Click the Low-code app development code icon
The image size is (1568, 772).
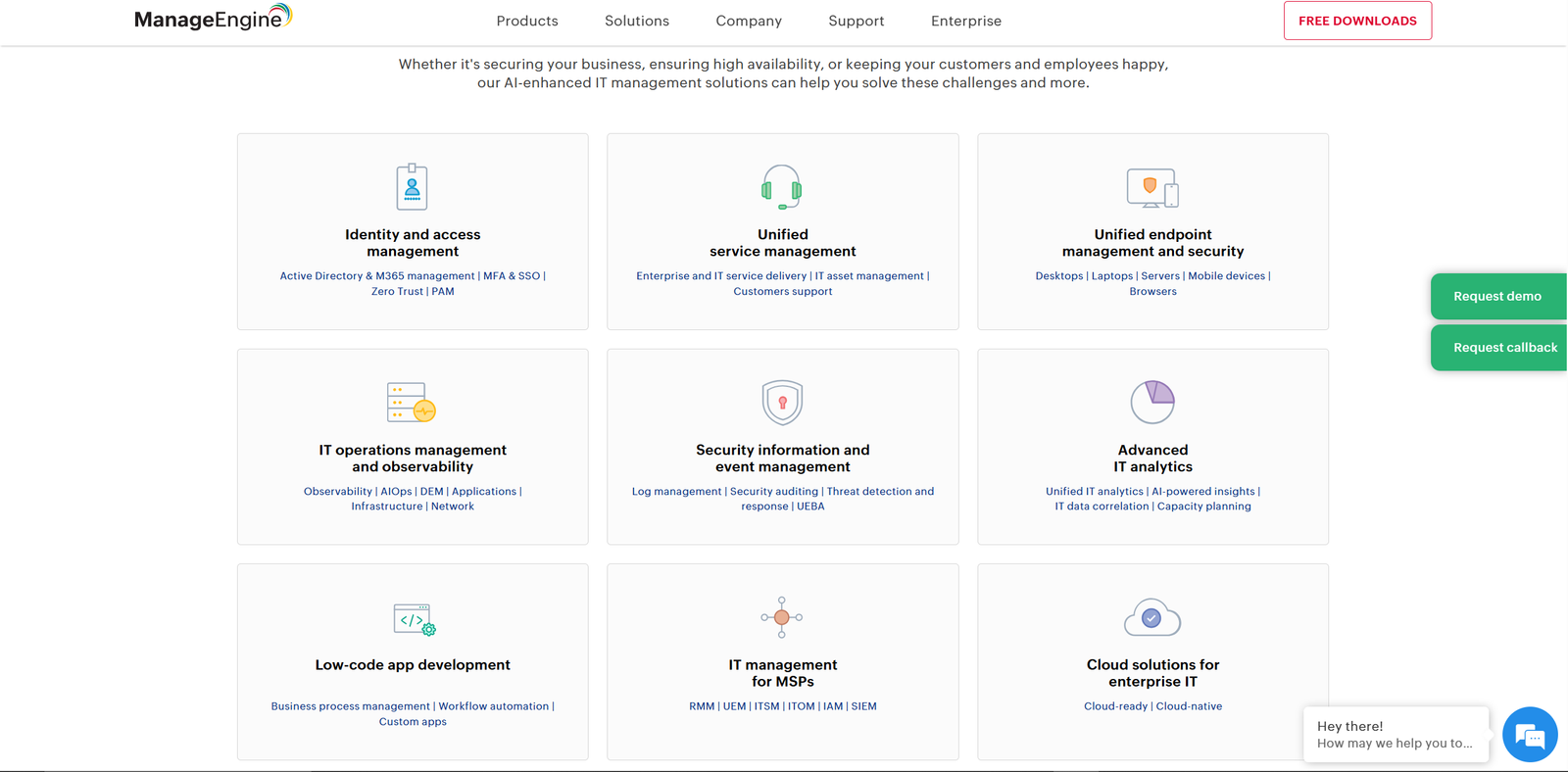[415, 619]
